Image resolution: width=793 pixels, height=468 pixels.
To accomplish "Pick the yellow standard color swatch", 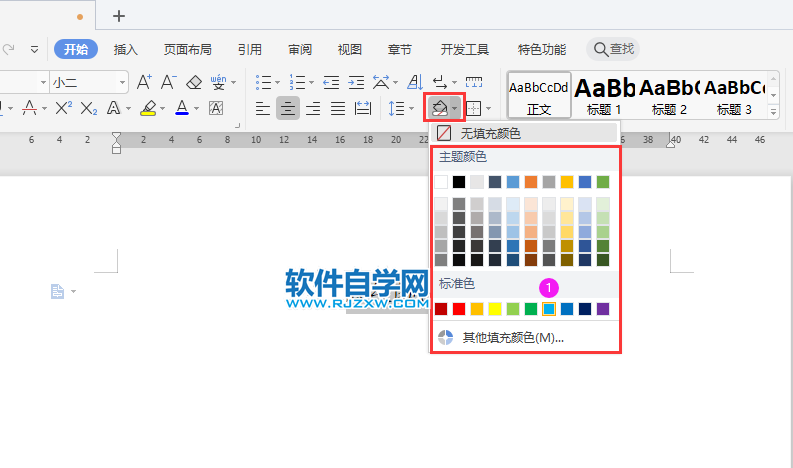I will (x=495, y=309).
